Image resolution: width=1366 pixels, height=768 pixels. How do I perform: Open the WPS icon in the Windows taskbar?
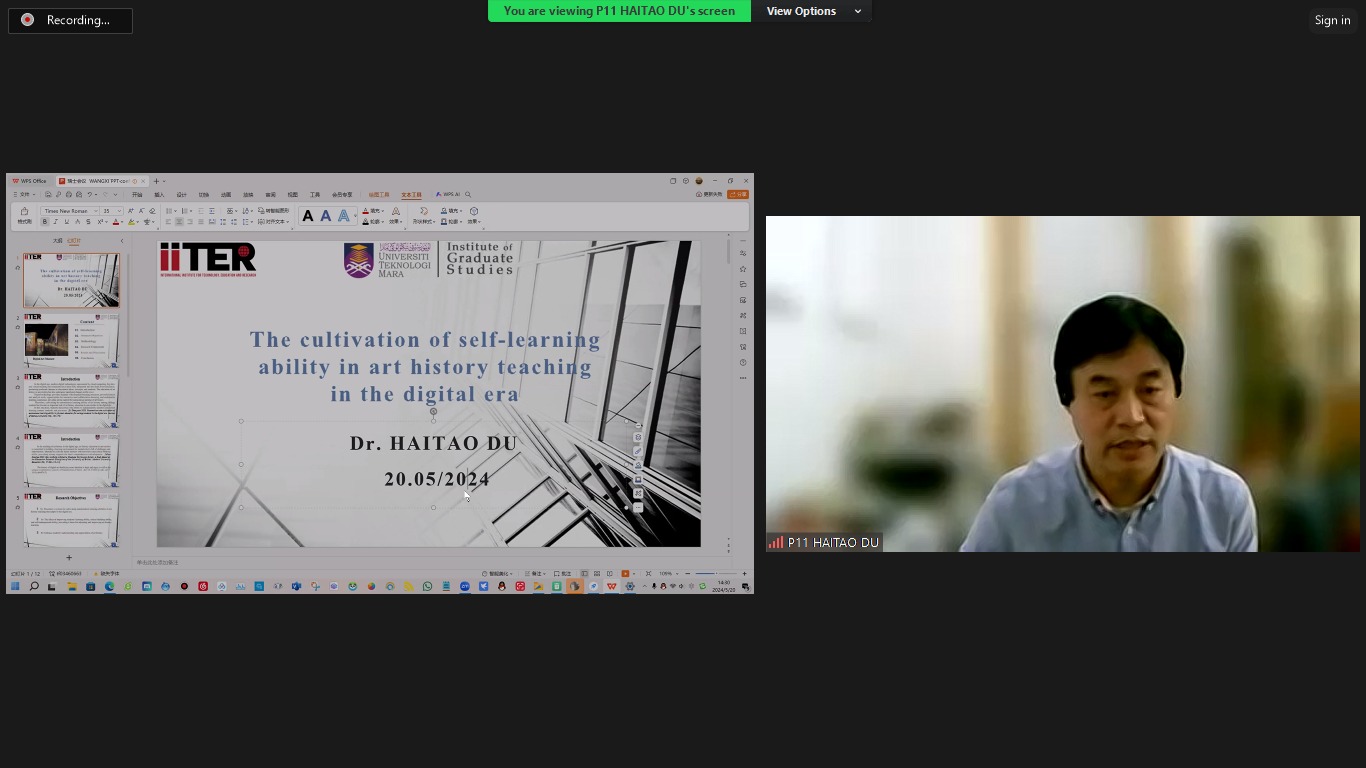pos(611,586)
